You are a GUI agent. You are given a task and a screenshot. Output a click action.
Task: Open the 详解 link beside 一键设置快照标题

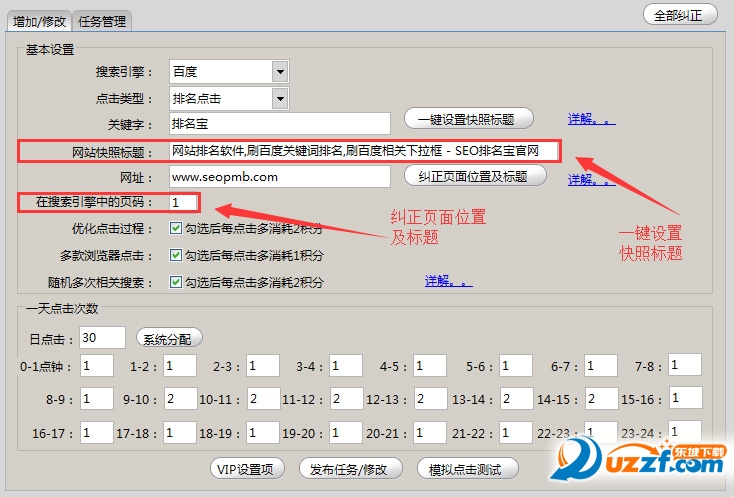click(591, 119)
